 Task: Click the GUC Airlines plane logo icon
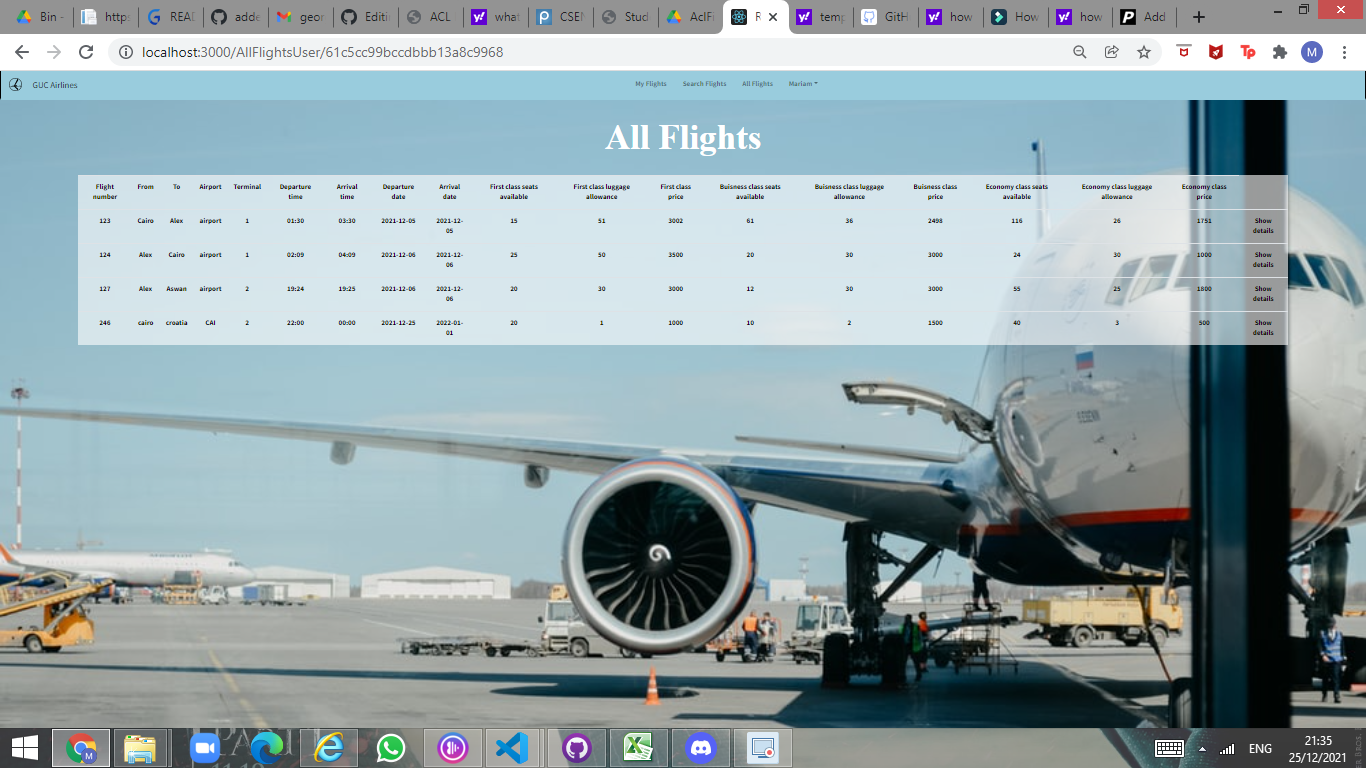coord(15,84)
